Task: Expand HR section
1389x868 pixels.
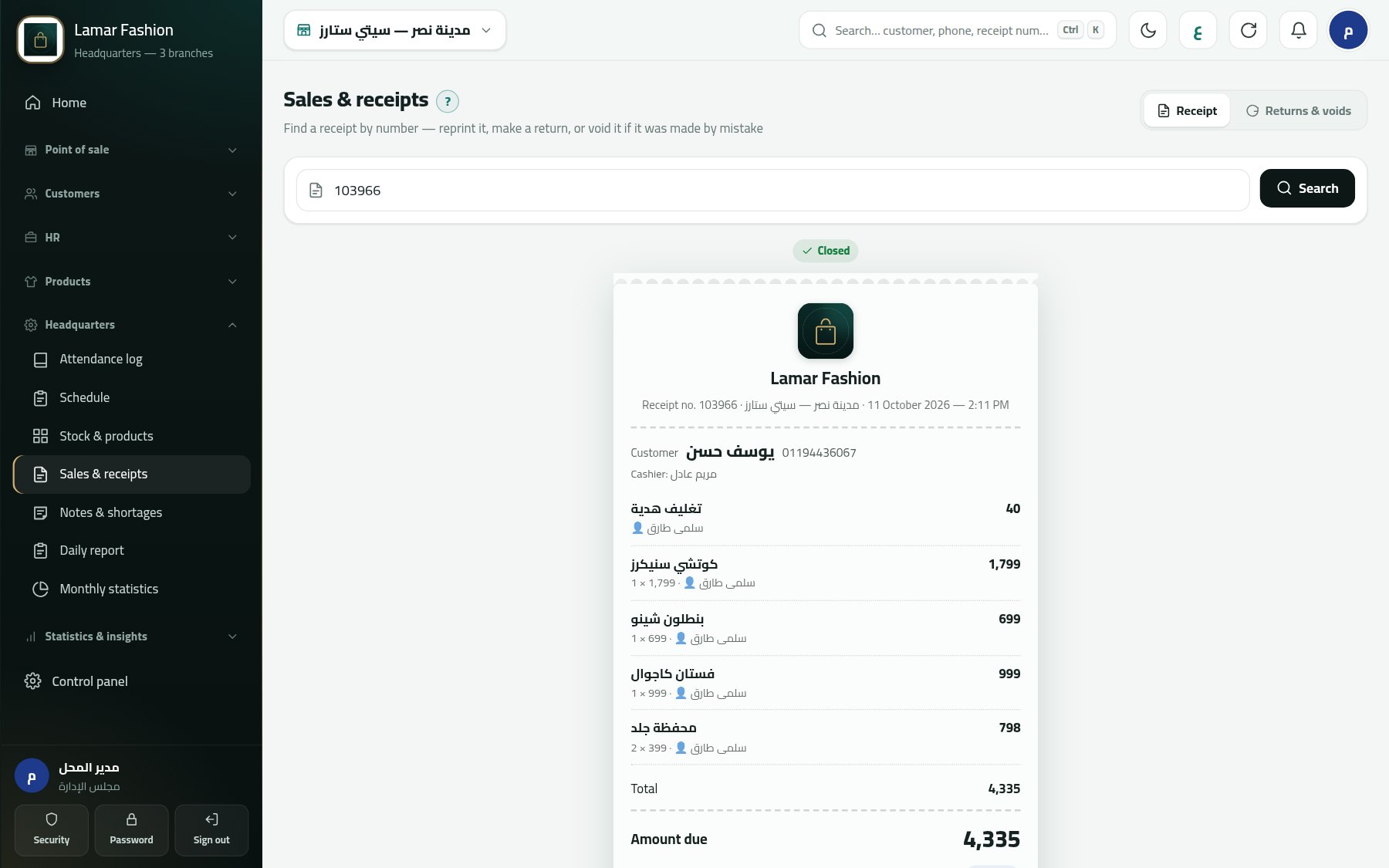Action: pyautogui.click(x=131, y=238)
